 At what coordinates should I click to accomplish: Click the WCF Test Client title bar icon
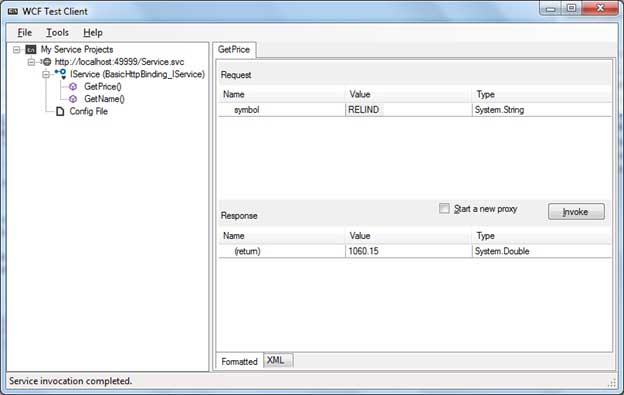[13, 12]
